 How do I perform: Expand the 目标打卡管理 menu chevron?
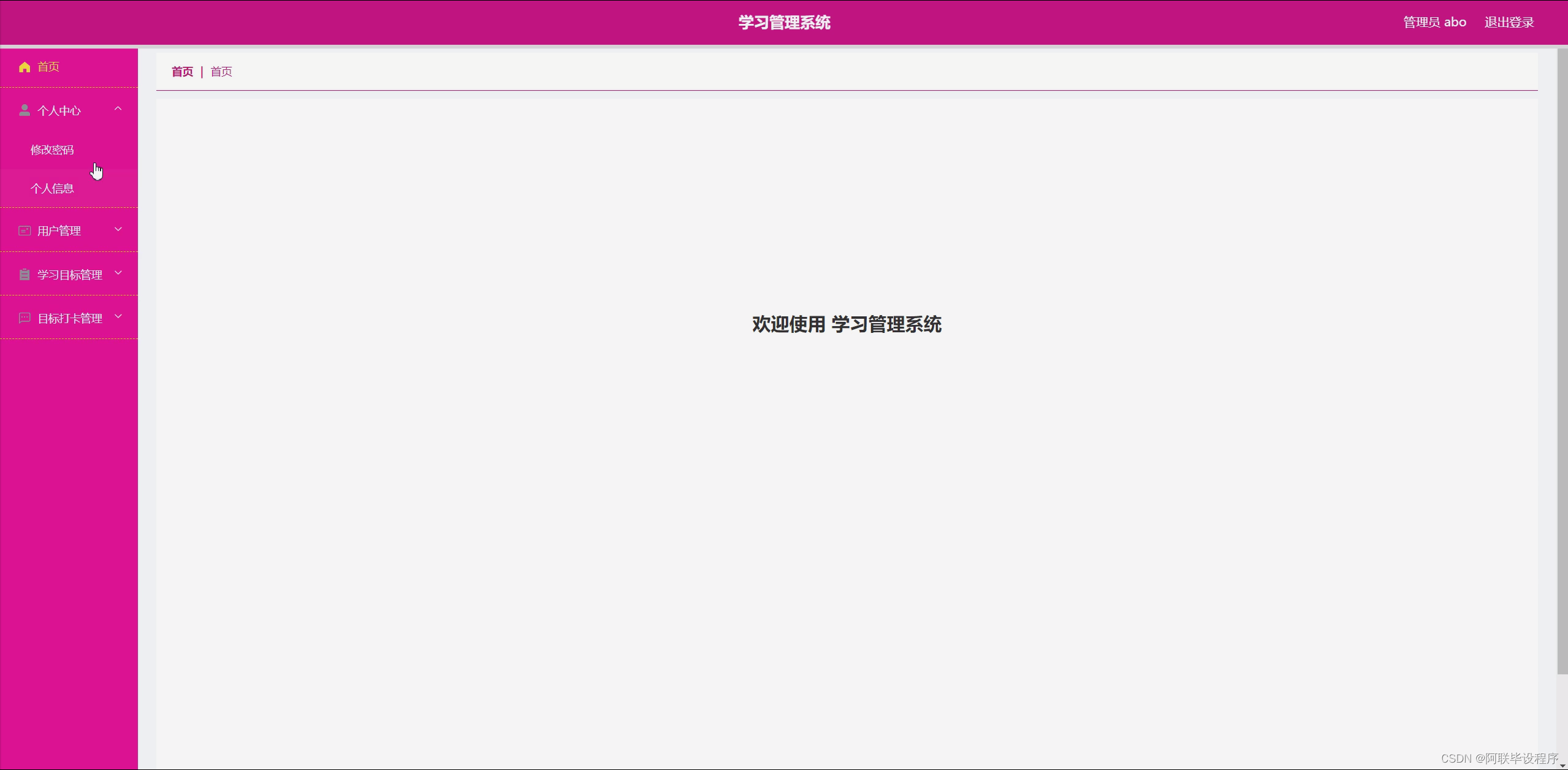pyautogui.click(x=118, y=317)
